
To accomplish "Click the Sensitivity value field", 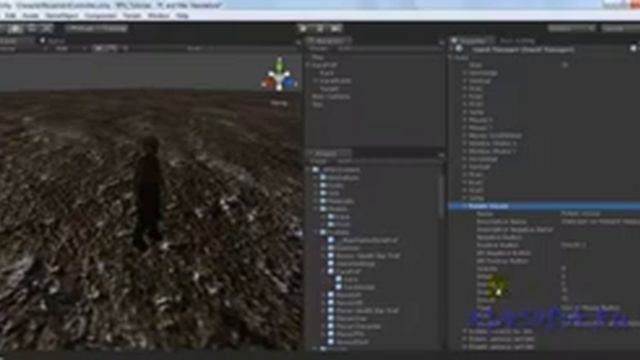I will [600, 284].
